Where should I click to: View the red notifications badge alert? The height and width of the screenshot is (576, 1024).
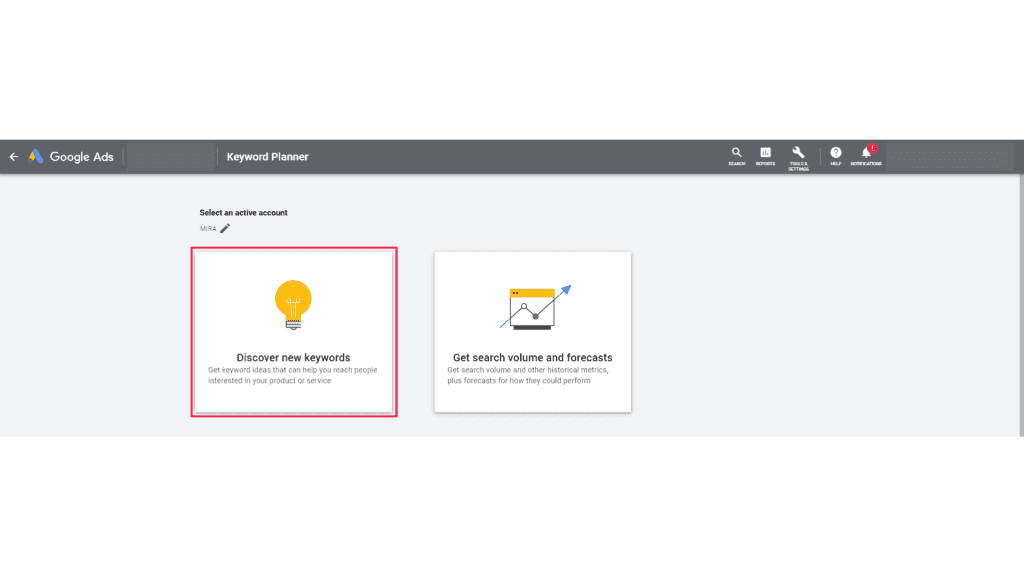872,147
